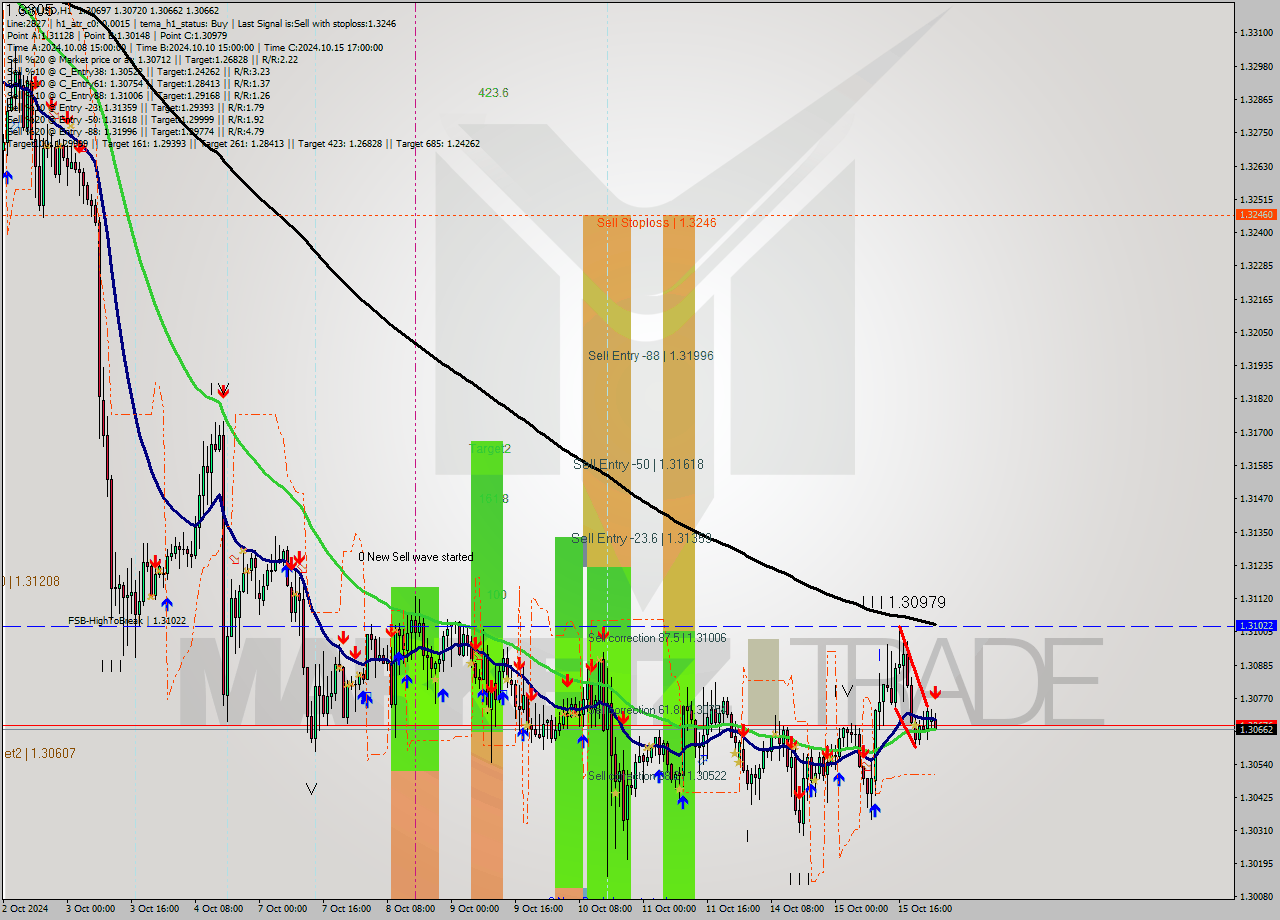The image size is (1280, 920).
Task: Click the blue 1.31022 price axis tag
Action: pyautogui.click(x=1255, y=626)
